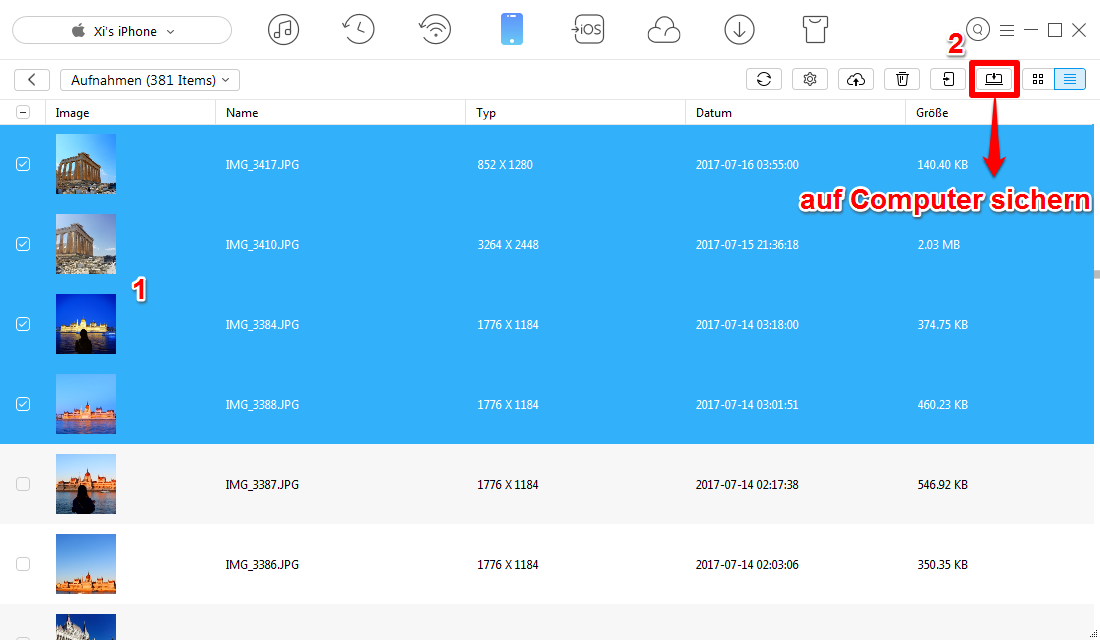
Task: Click the IMG_3417.JPG Parthenon thumbnail
Action: click(x=86, y=164)
